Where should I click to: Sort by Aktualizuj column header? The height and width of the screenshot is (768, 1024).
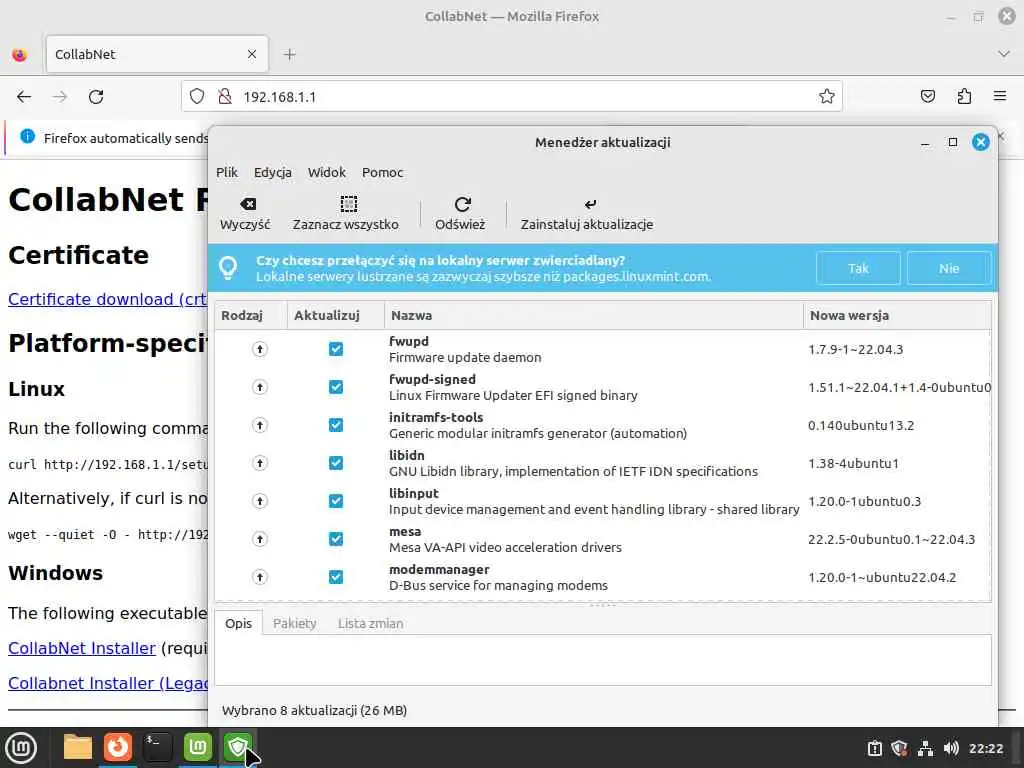(336, 315)
